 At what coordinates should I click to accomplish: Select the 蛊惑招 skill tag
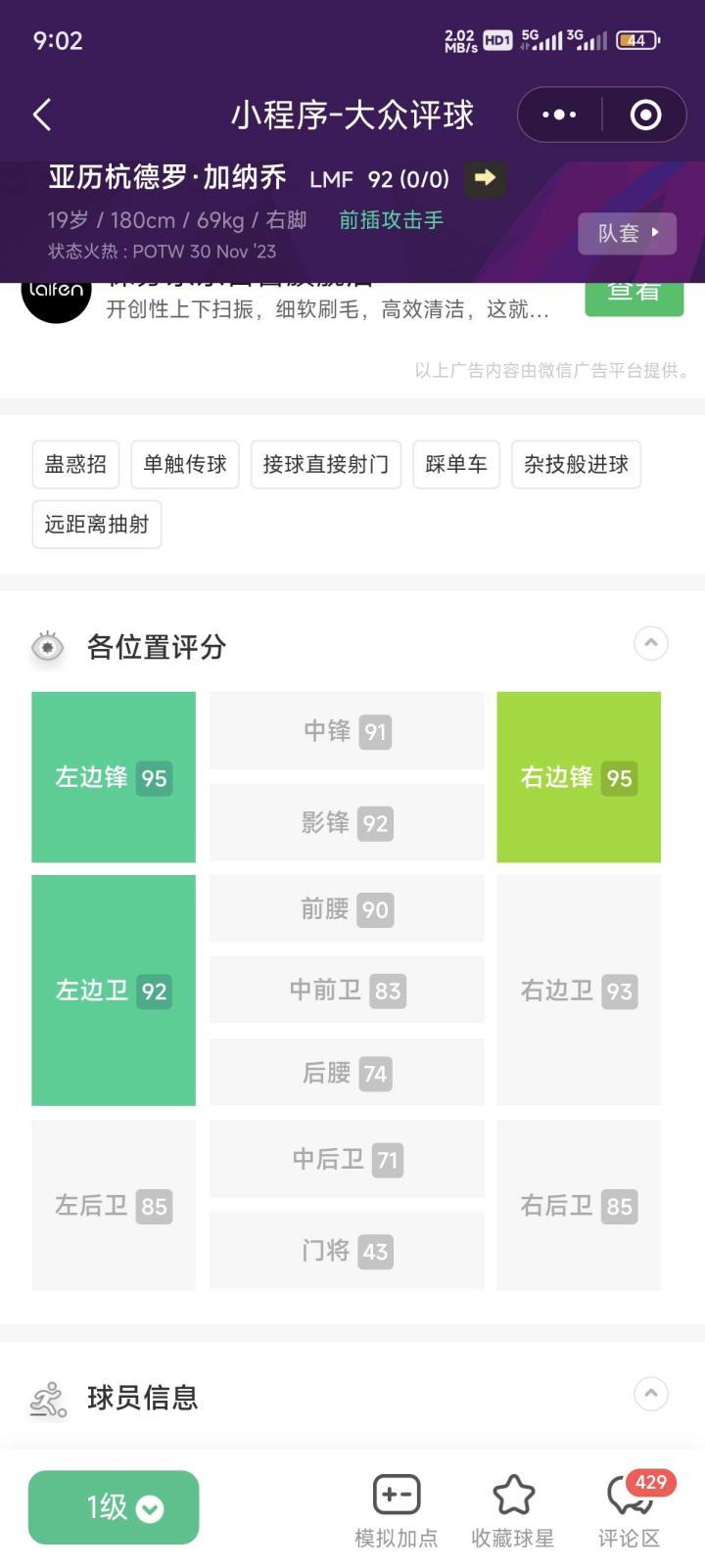[75, 464]
